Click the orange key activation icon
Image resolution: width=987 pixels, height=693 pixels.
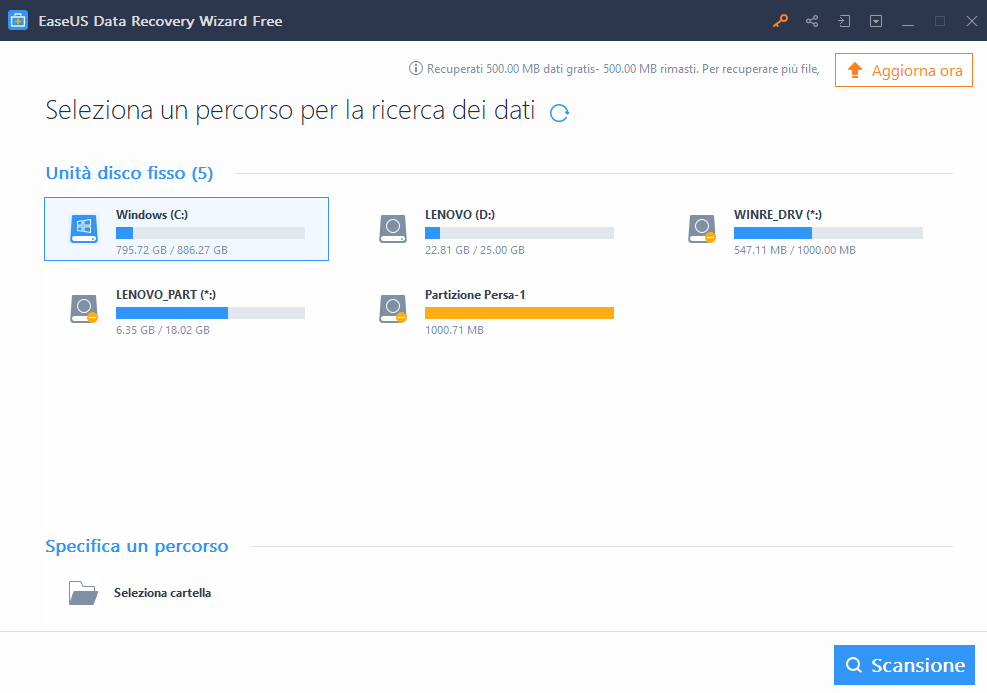[x=780, y=21]
